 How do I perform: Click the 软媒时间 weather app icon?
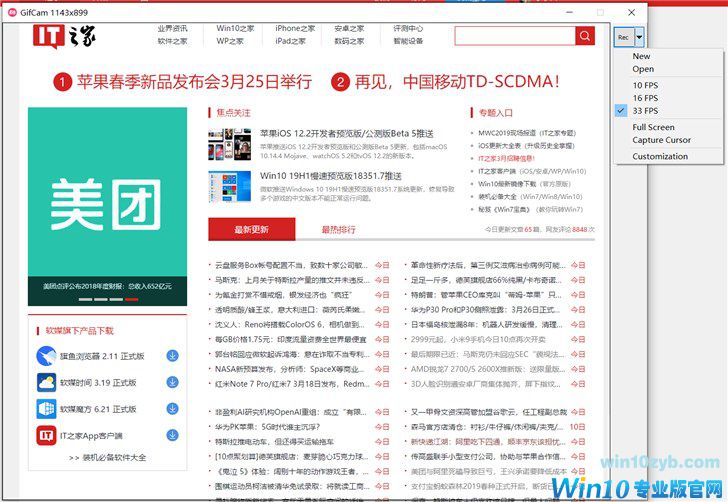(x=46, y=383)
